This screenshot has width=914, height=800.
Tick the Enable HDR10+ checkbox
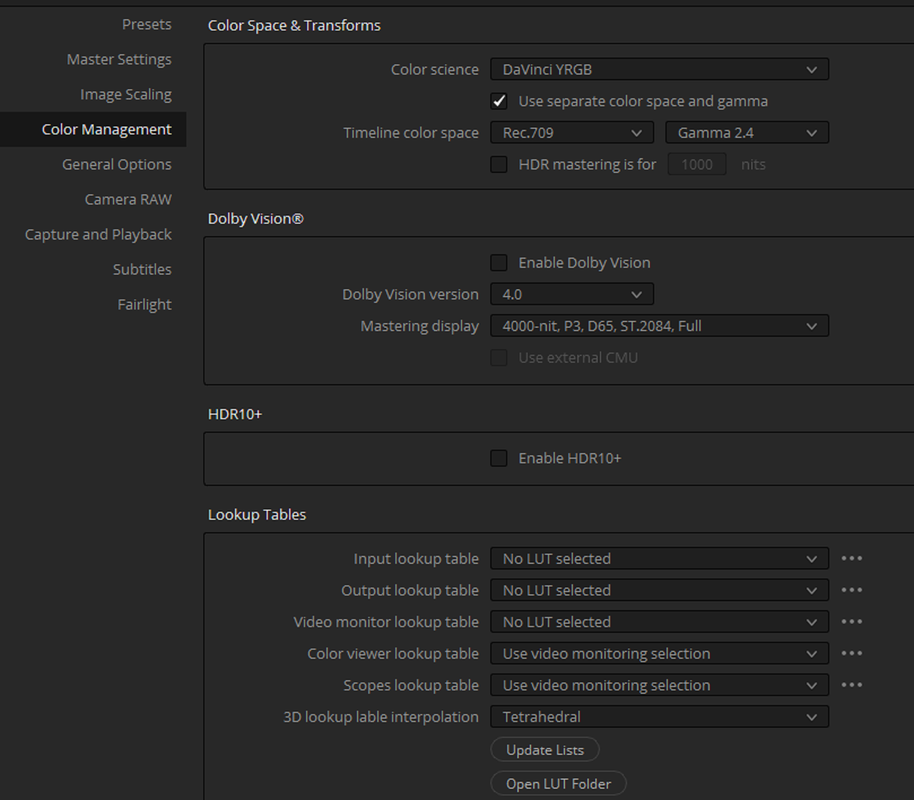click(x=499, y=458)
